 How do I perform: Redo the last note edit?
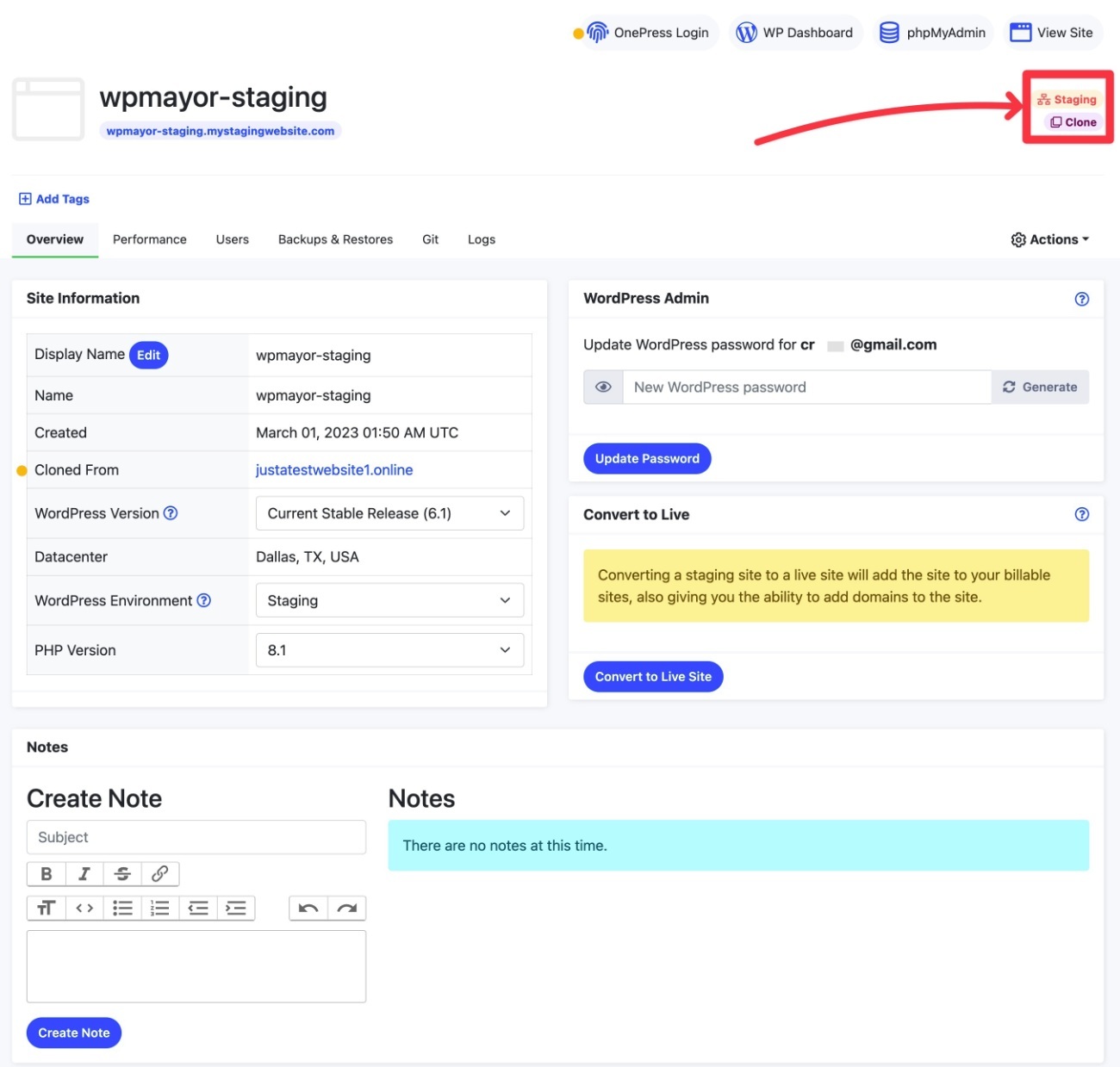(x=346, y=908)
